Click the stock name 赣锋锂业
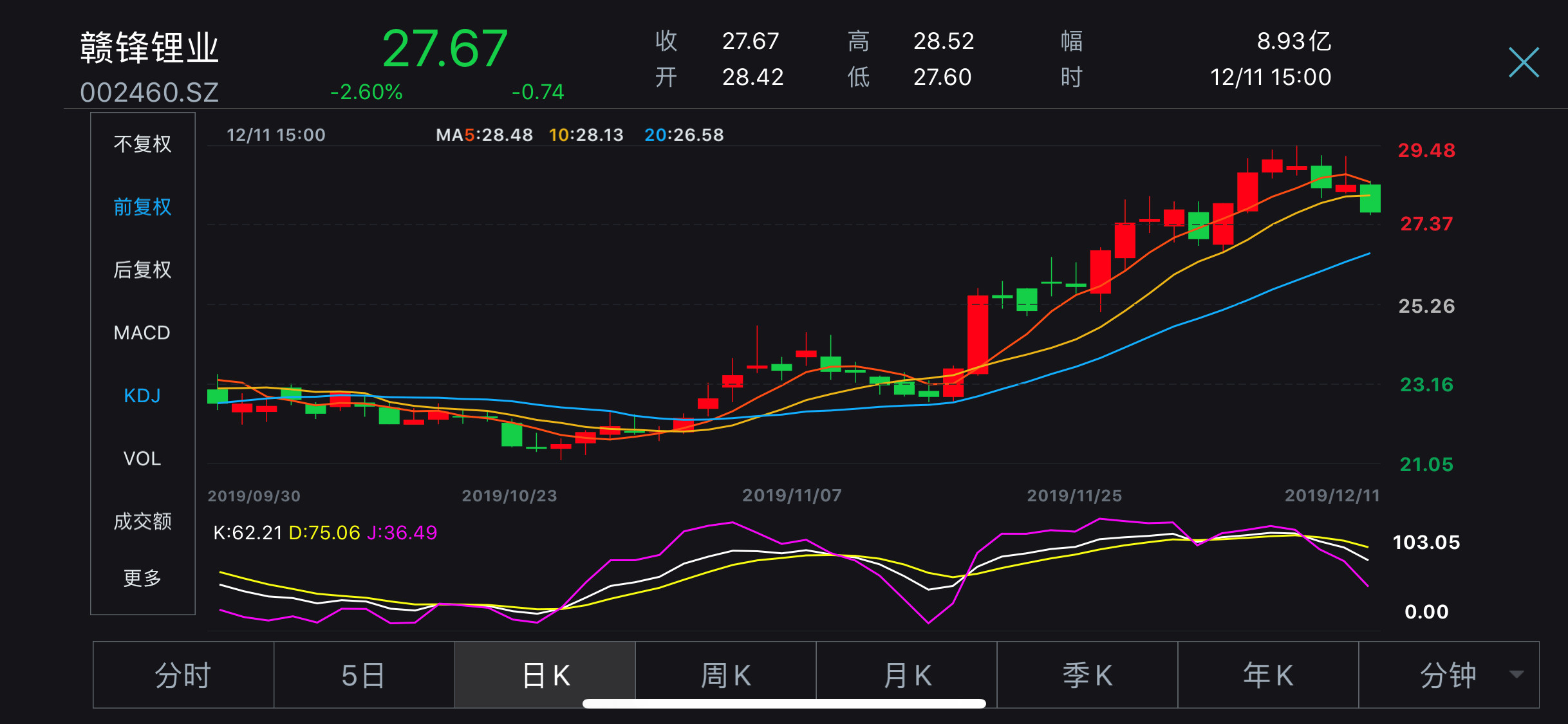1568x724 pixels. pos(149,48)
